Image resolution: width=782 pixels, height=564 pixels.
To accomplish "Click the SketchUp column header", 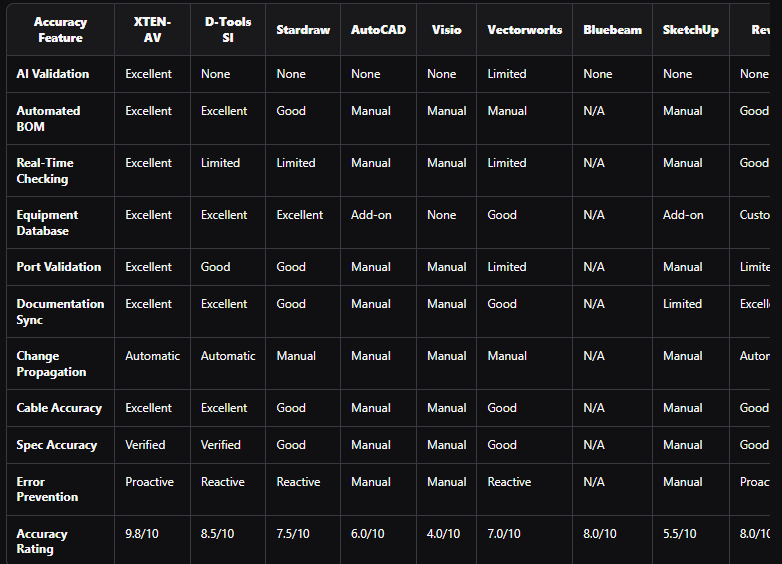I will point(690,29).
